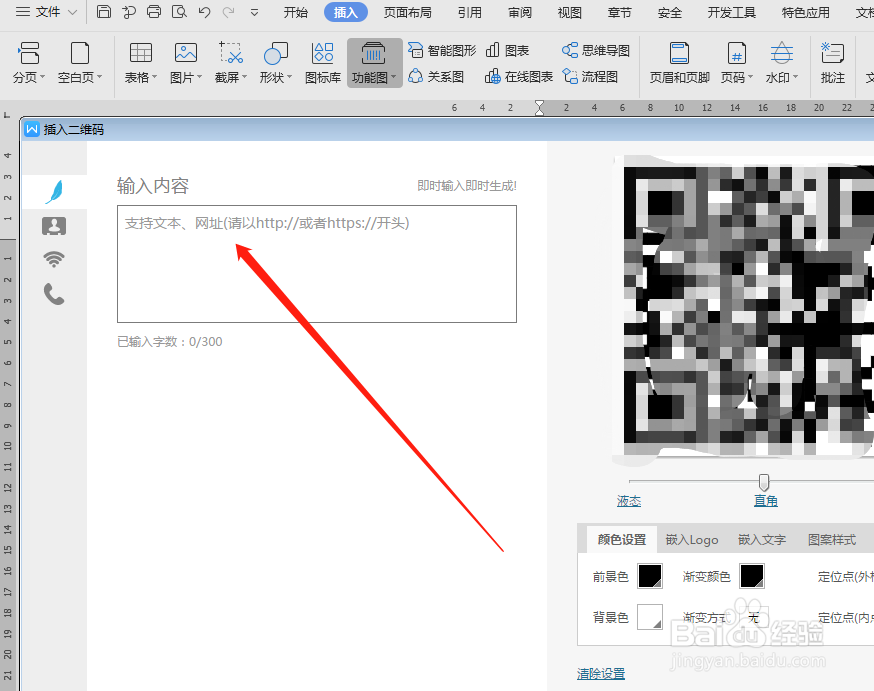This screenshot has height=691, width=874.
Task: Expand the 功能图 dropdown arrow
Action: [394, 77]
